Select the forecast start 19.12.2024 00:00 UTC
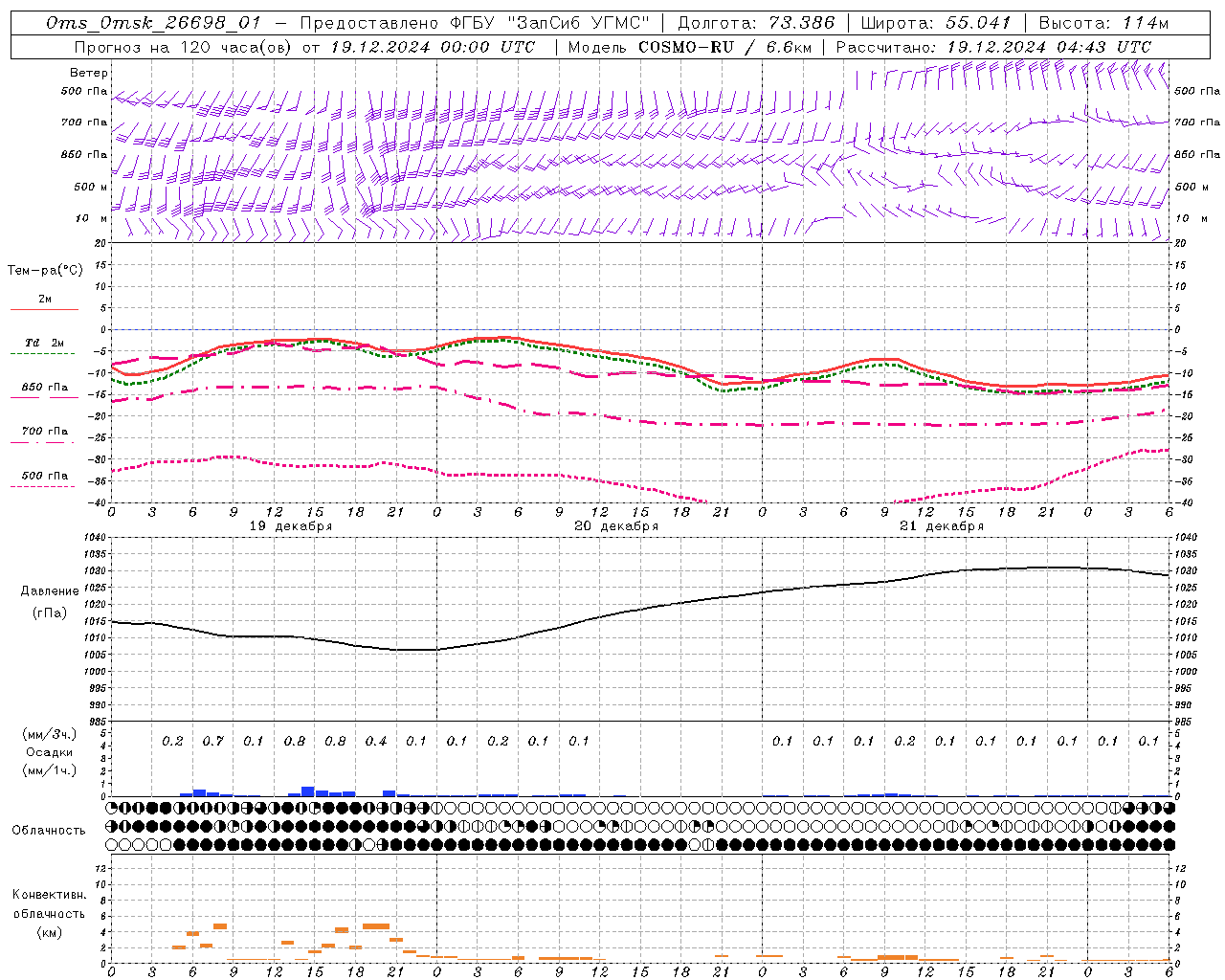Screen dimensions: 1225x980 click(x=433, y=47)
